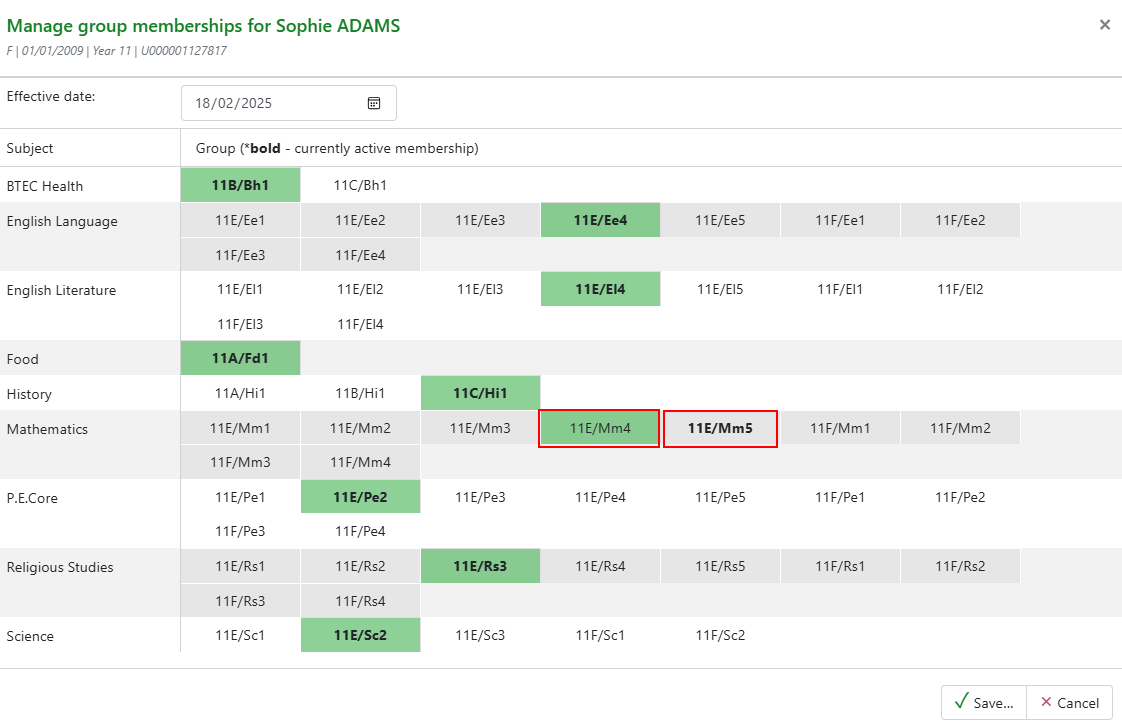This screenshot has height=722, width=1122.
Task: Click the effective date input field
Action: point(288,103)
